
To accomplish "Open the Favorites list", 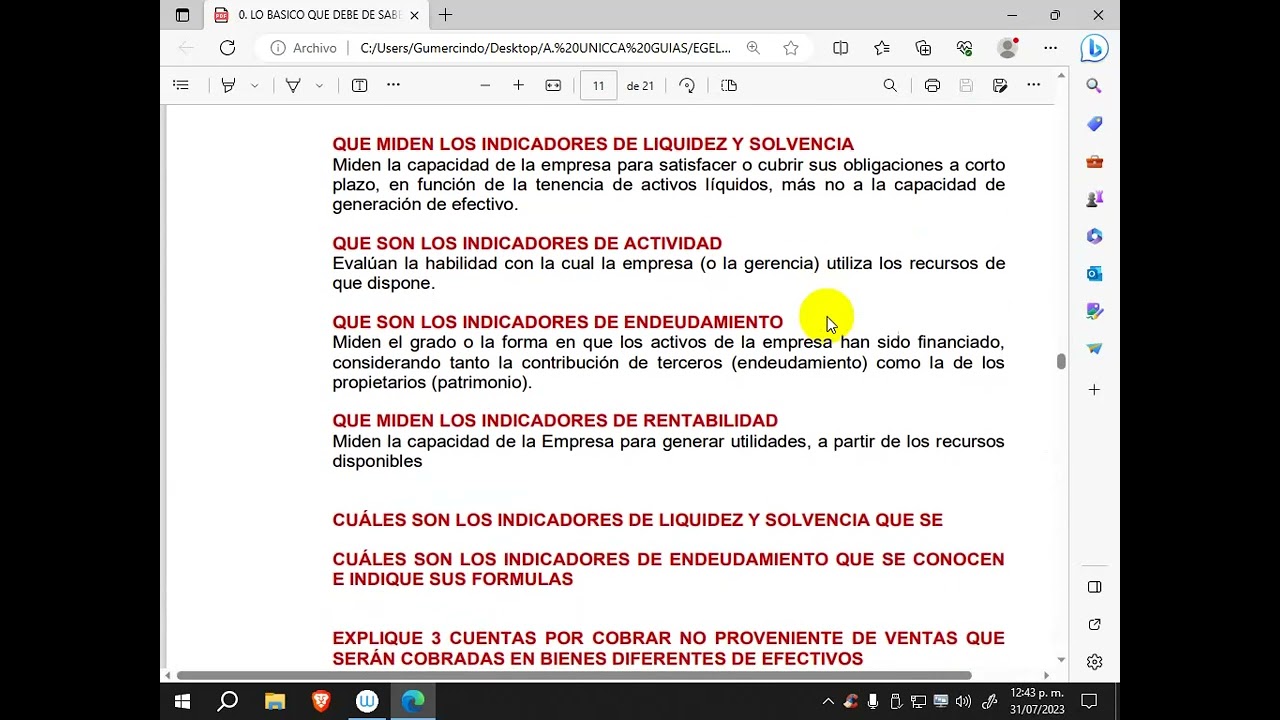I will [x=882, y=48].
